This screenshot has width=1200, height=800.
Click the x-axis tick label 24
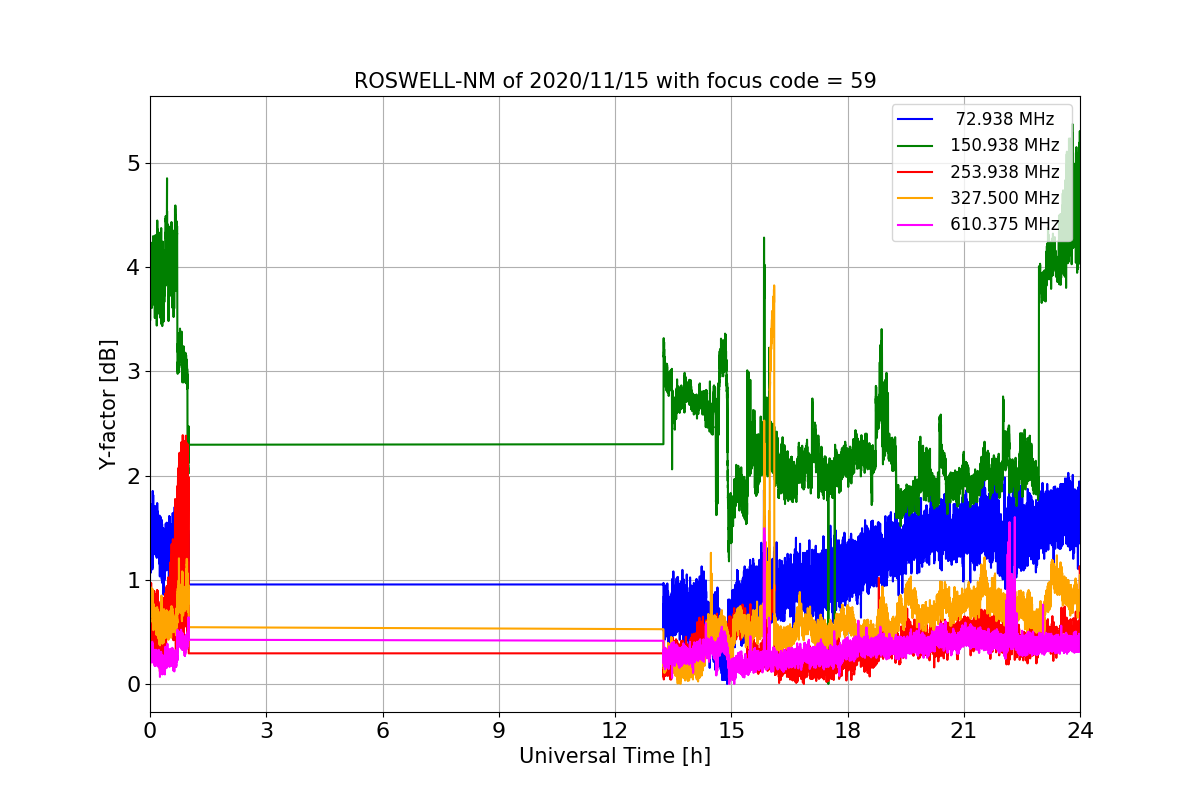coord(1080,731)
